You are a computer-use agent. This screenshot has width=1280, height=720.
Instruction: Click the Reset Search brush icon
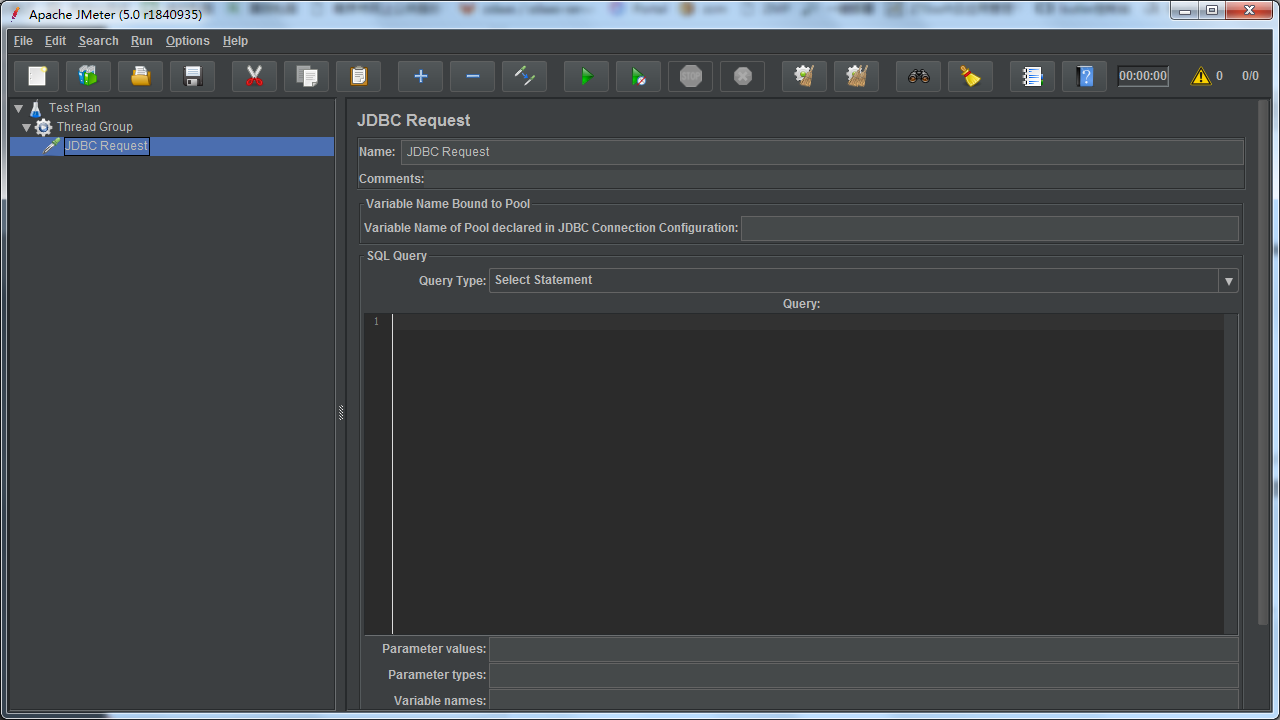tap(971, 76)
